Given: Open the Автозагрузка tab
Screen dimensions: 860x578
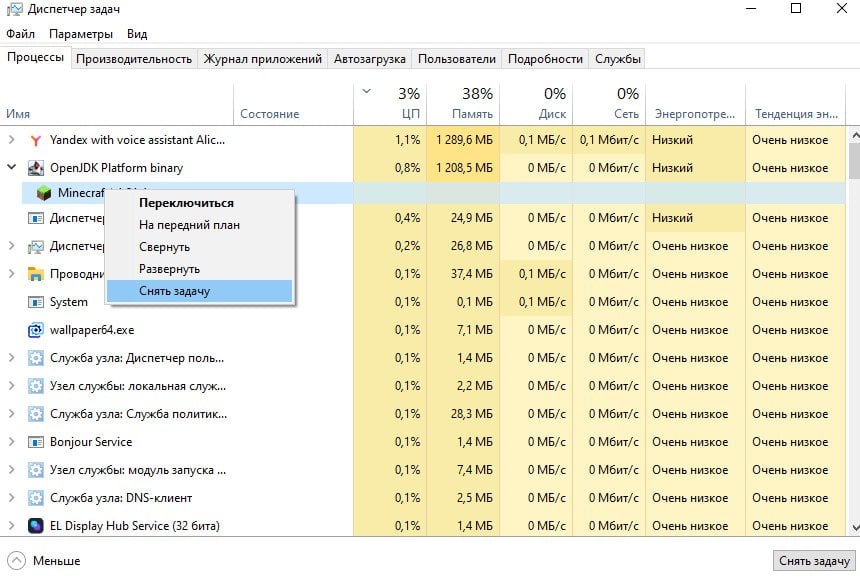Looking at the screenshot, I should (x=370, y=59).
